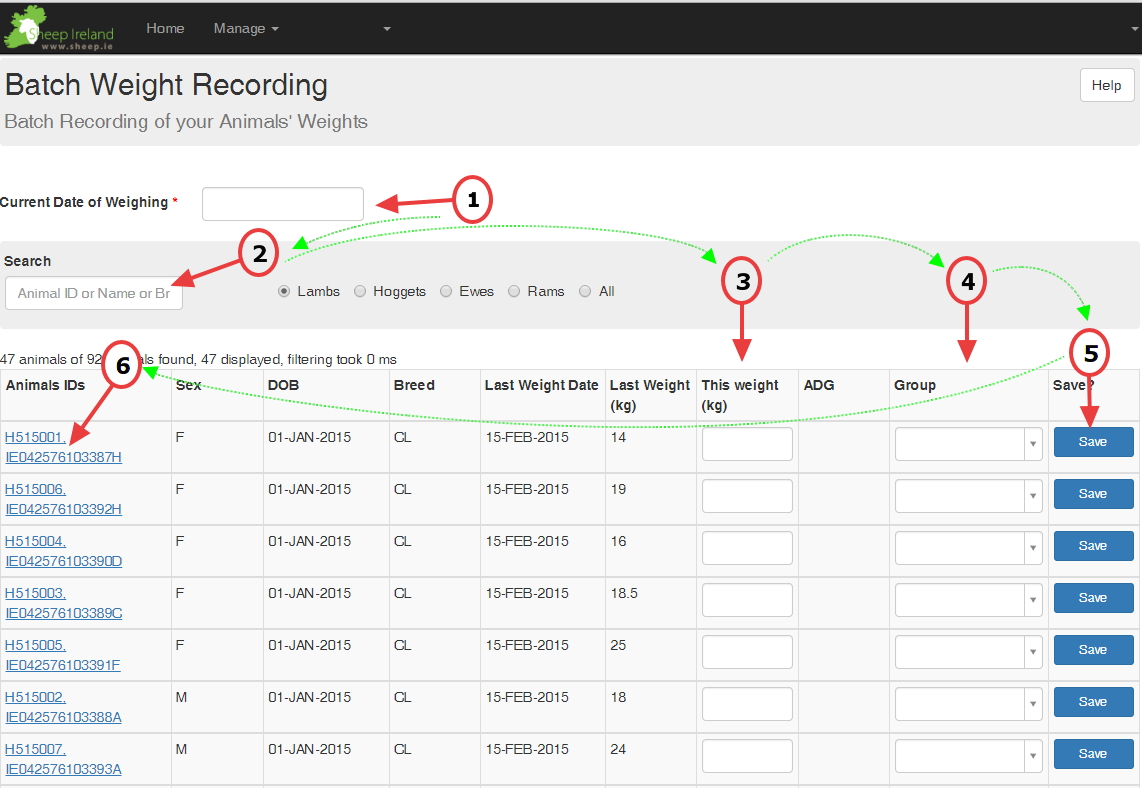
Task: Select the Rams radio button
Action: [514, 291]
